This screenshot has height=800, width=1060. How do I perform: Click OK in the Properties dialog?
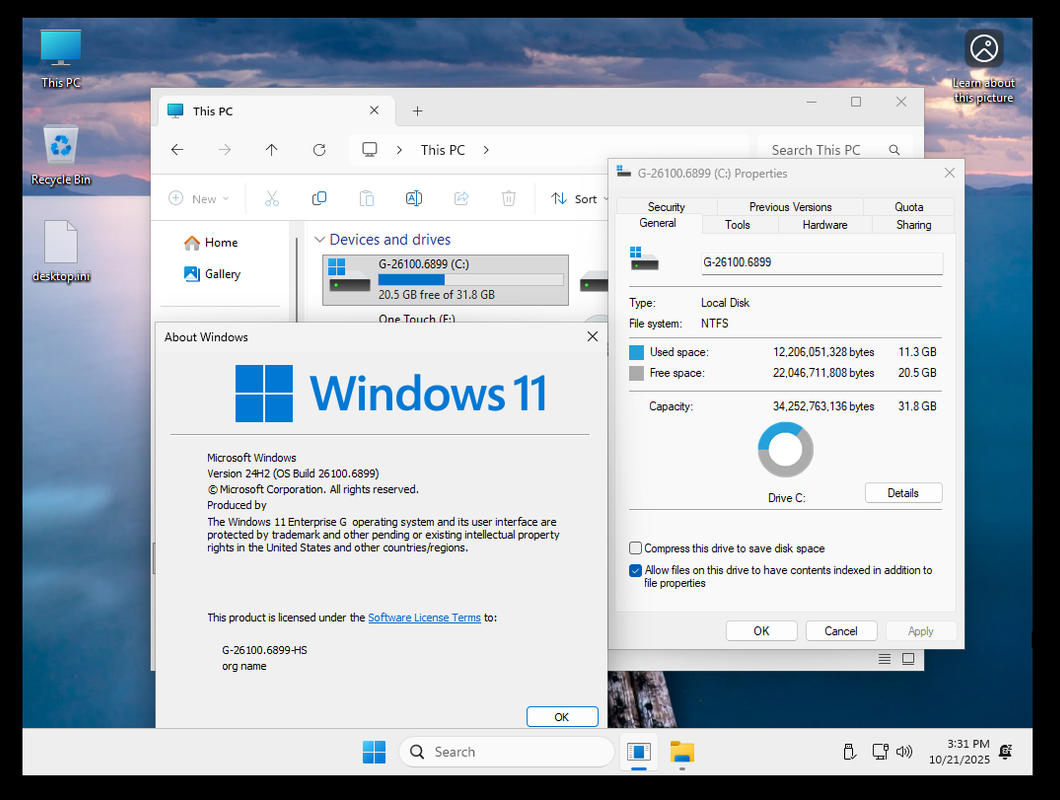pyautogui.click(x=761, y=631)
